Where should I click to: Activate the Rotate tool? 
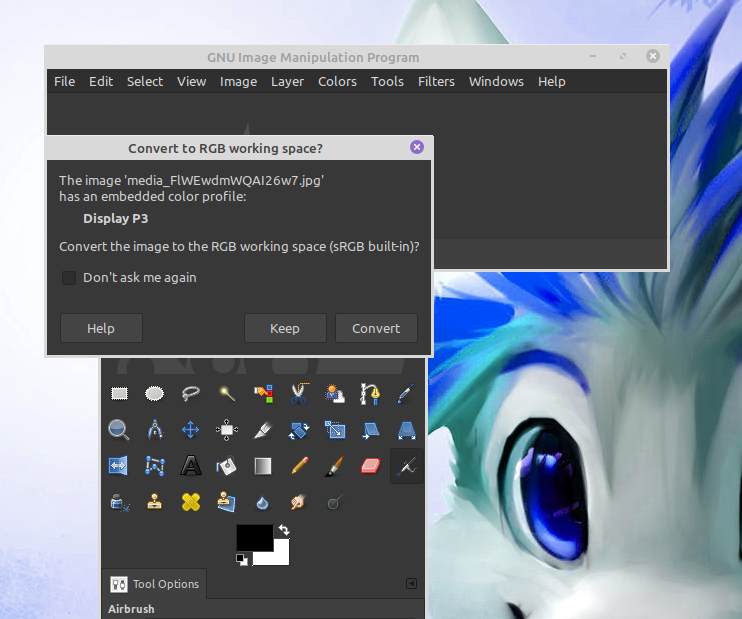[299, 430]
